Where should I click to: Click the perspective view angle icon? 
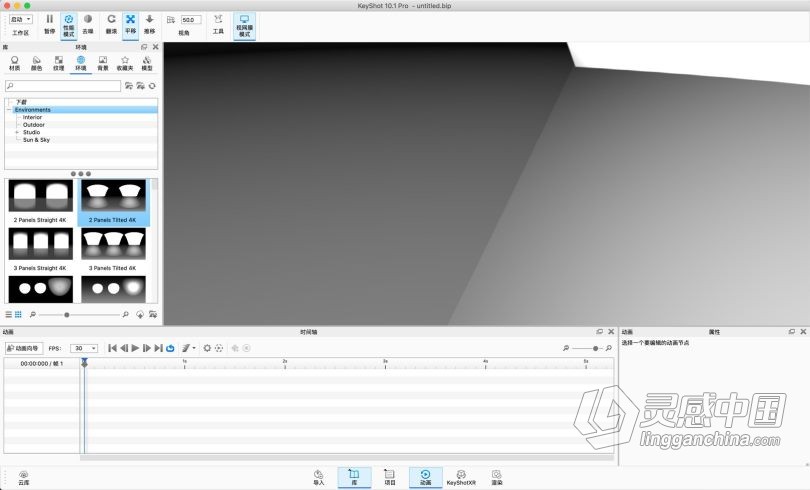click(171, 20)
